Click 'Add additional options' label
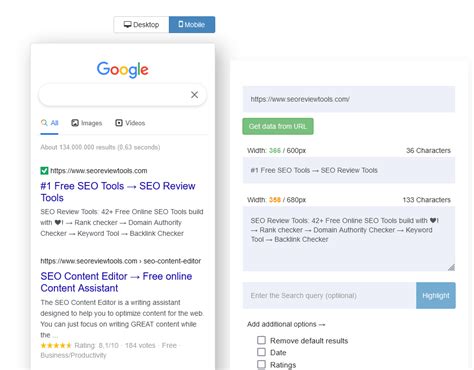The width and height of the screenshot is (474, 370). point(286,324)
